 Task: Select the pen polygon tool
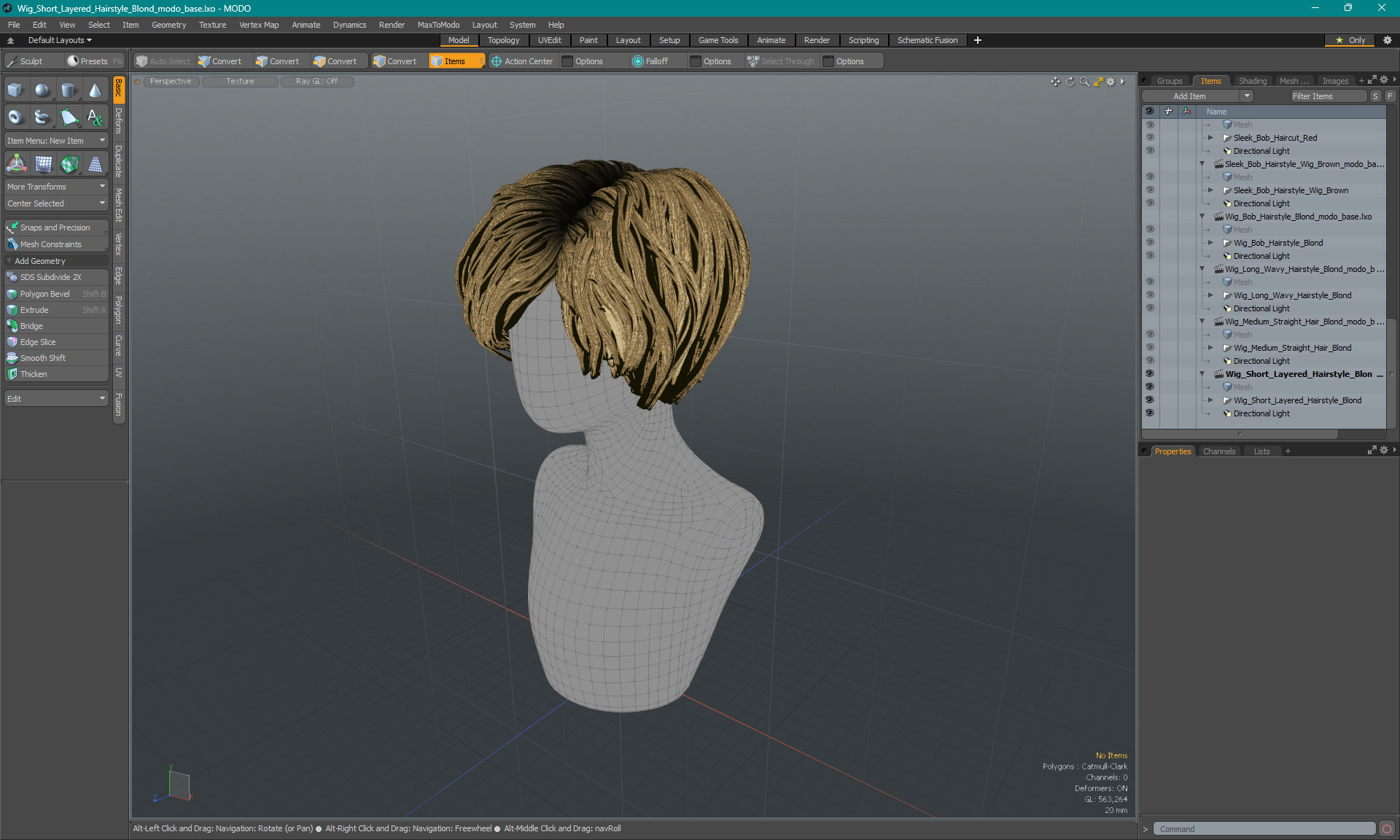pos(69,117)
